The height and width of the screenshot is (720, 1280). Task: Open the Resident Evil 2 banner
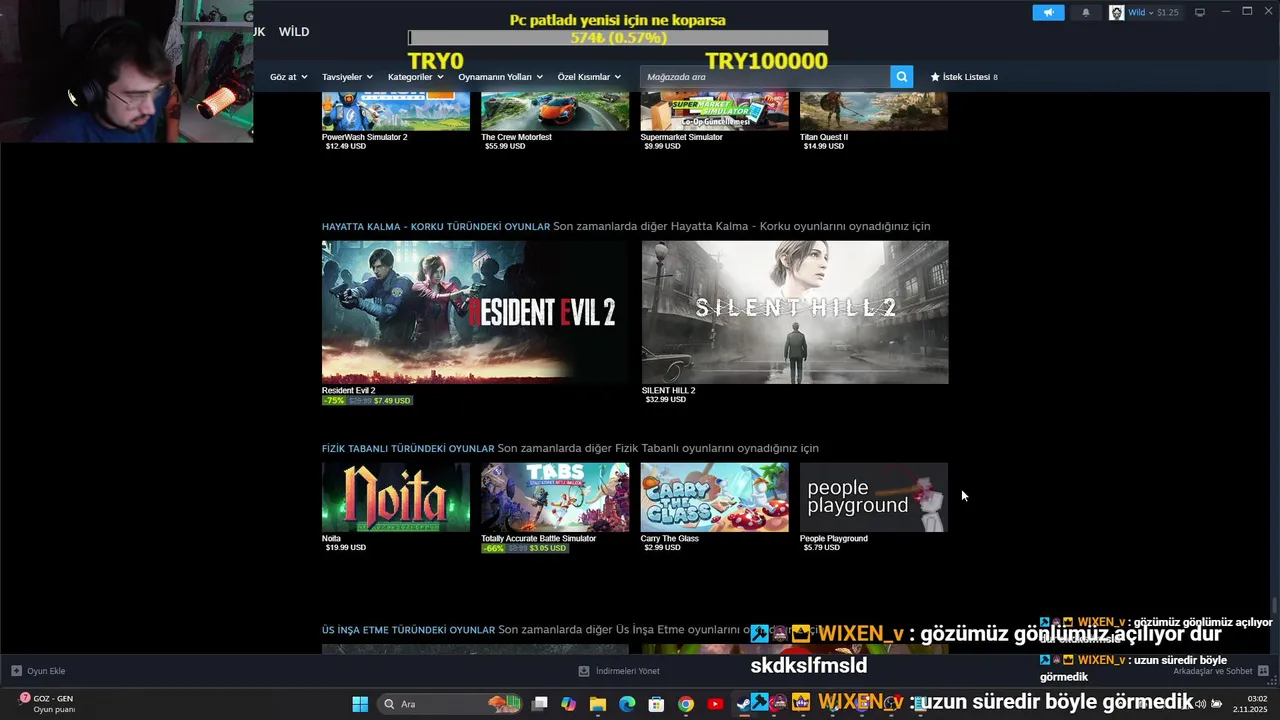tap(475, 312)
